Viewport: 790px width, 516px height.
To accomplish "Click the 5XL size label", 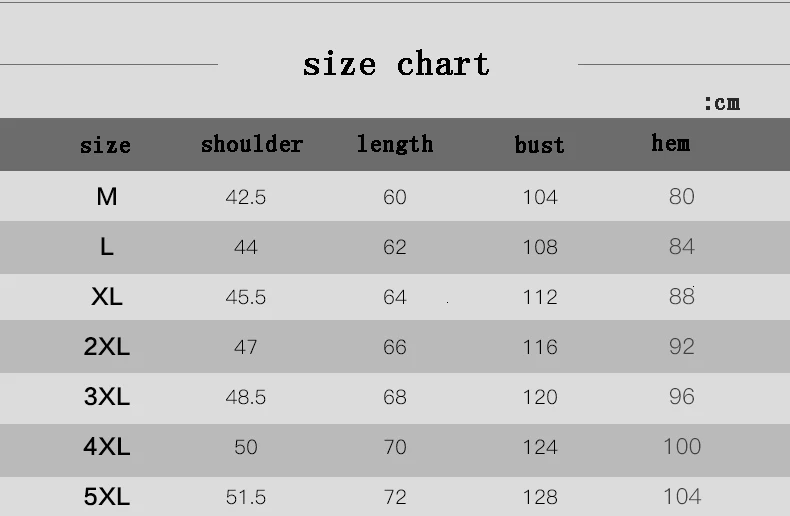I will coord(107,497).
